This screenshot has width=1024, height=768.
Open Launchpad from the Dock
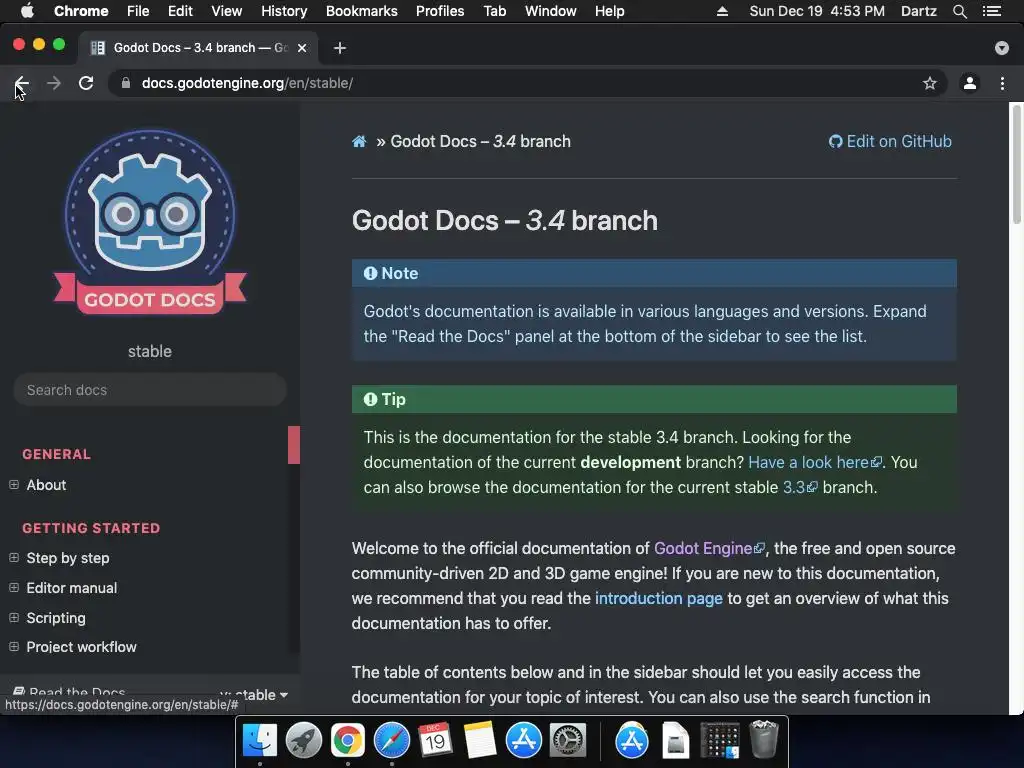point(304,740)
